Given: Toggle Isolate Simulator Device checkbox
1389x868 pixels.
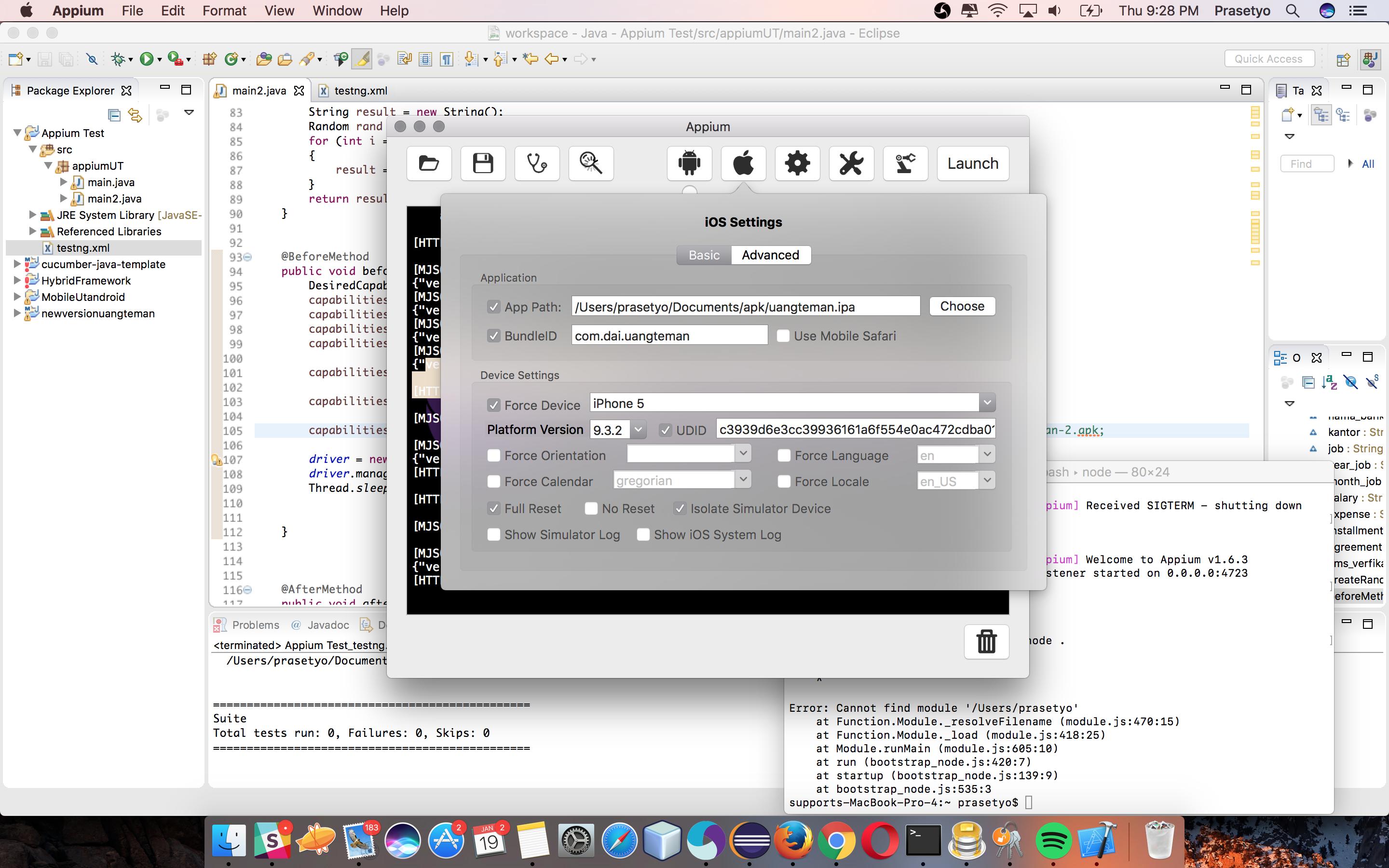Looking at the screenshot, I should 680,509.
